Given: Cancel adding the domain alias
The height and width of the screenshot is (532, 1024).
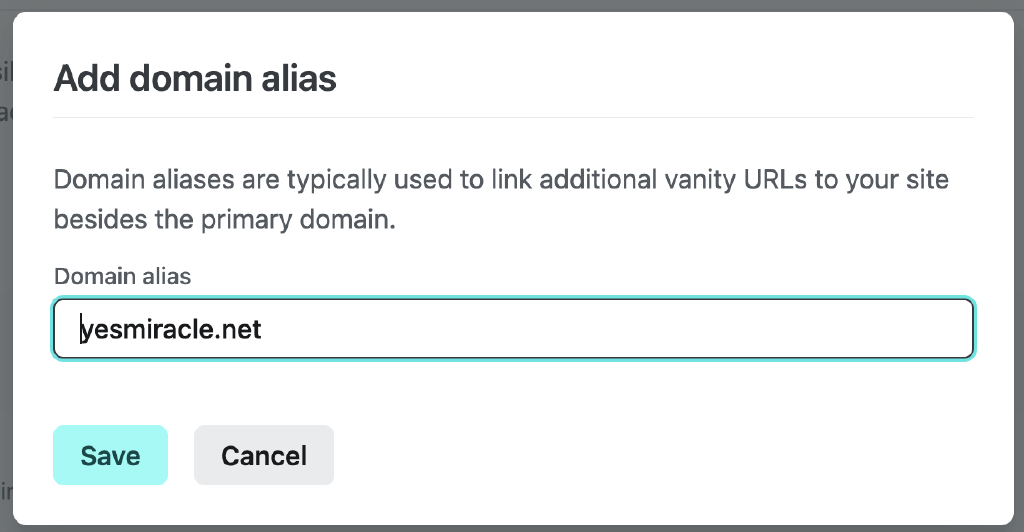Looking at the screenshot, I should click(x=264, y=456).
